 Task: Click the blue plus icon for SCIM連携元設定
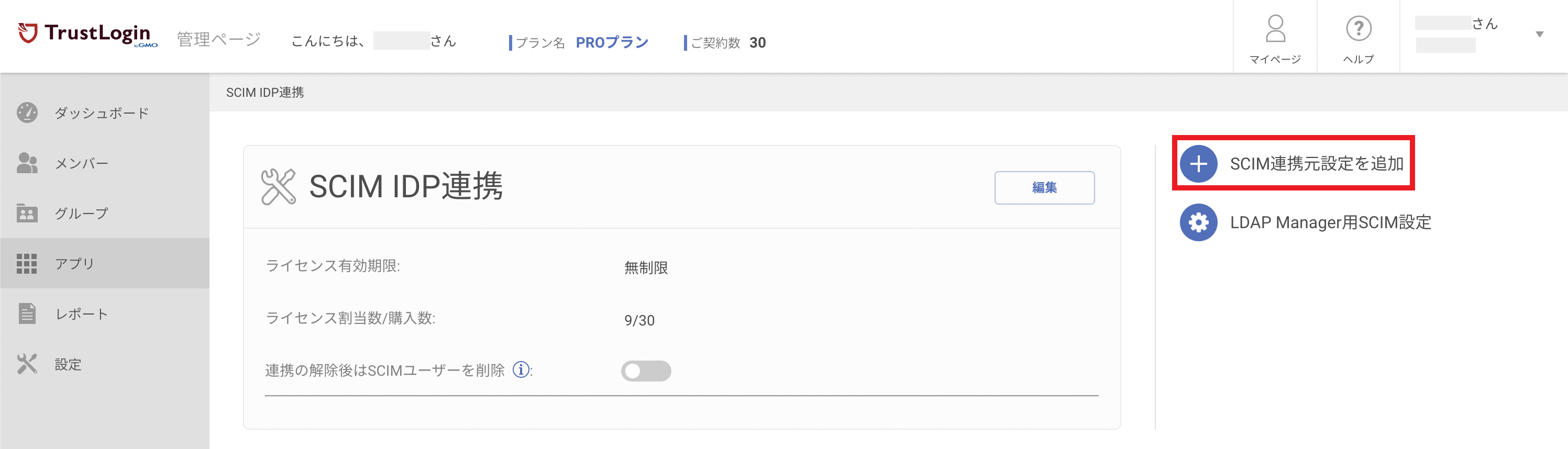tap(1198, 164)
